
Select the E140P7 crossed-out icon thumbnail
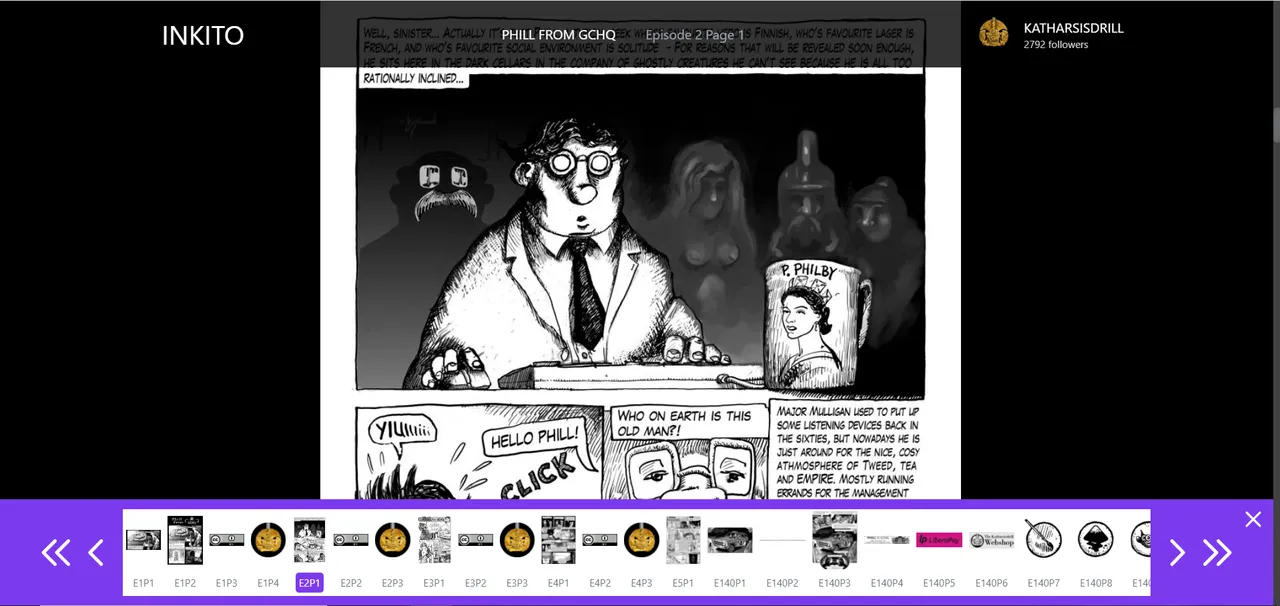click(x=1044, y=540)
